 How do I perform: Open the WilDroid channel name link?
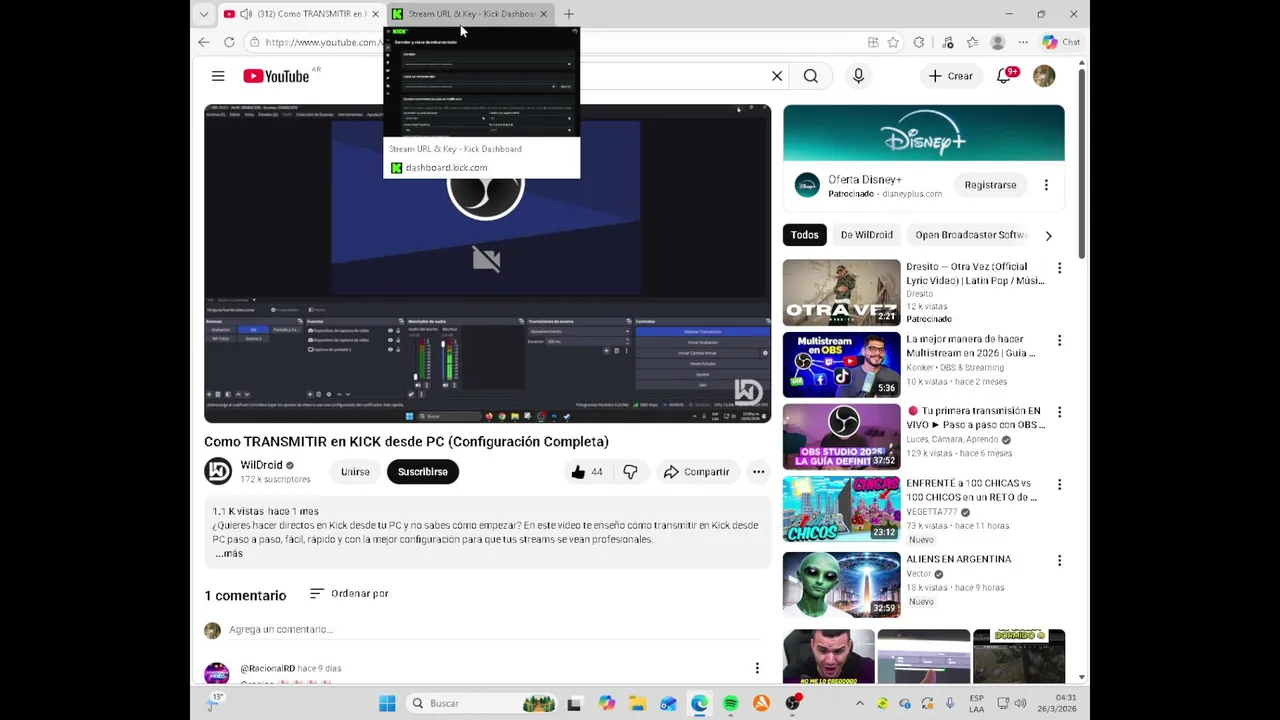[x=261, y=465]
